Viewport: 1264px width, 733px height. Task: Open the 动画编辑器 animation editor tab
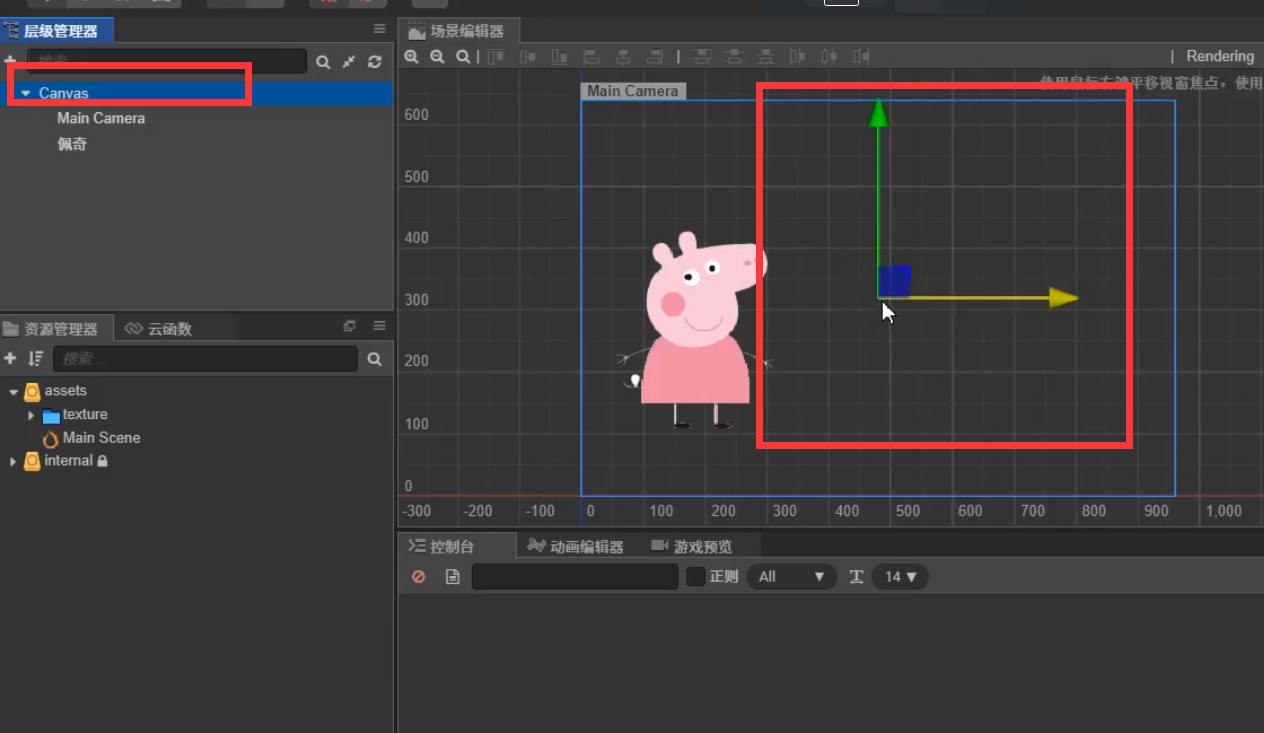point(577,546)
